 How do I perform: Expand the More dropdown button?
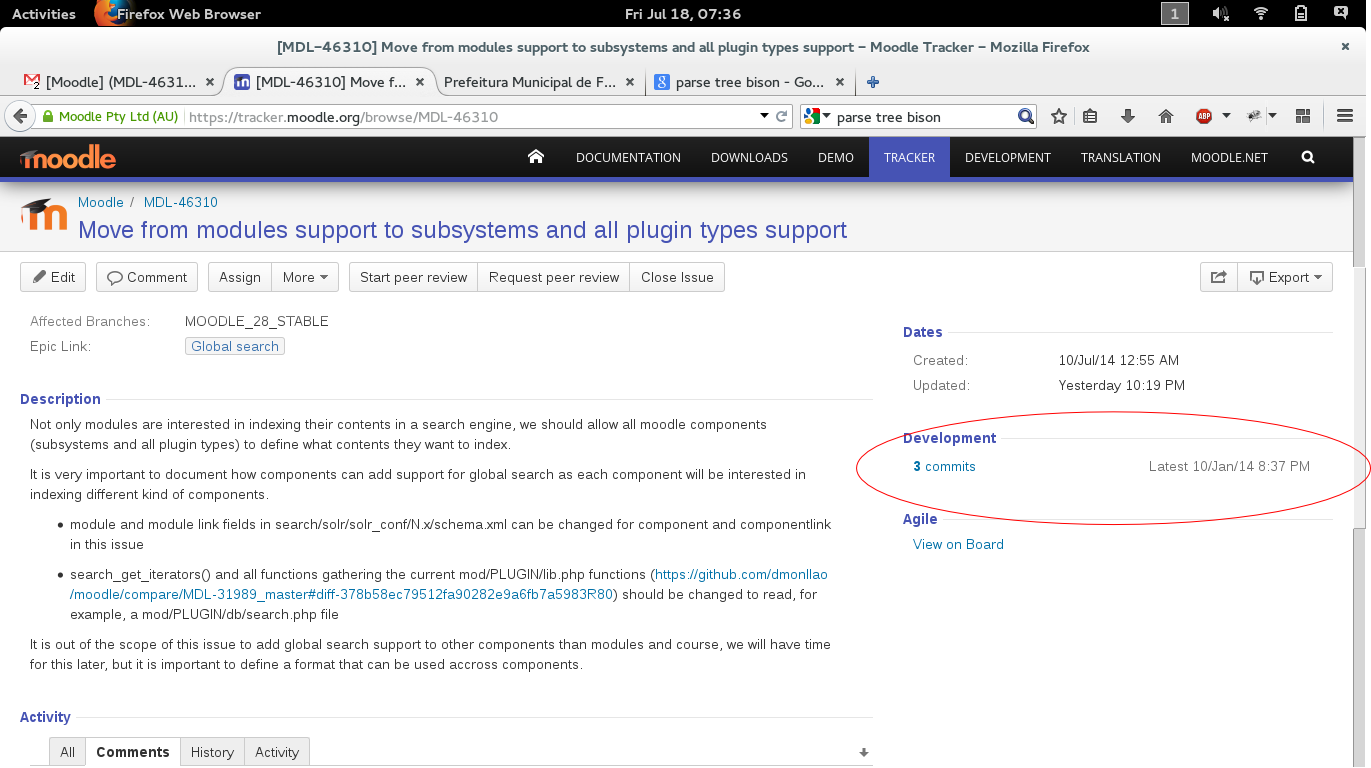(x=305, y=277)
